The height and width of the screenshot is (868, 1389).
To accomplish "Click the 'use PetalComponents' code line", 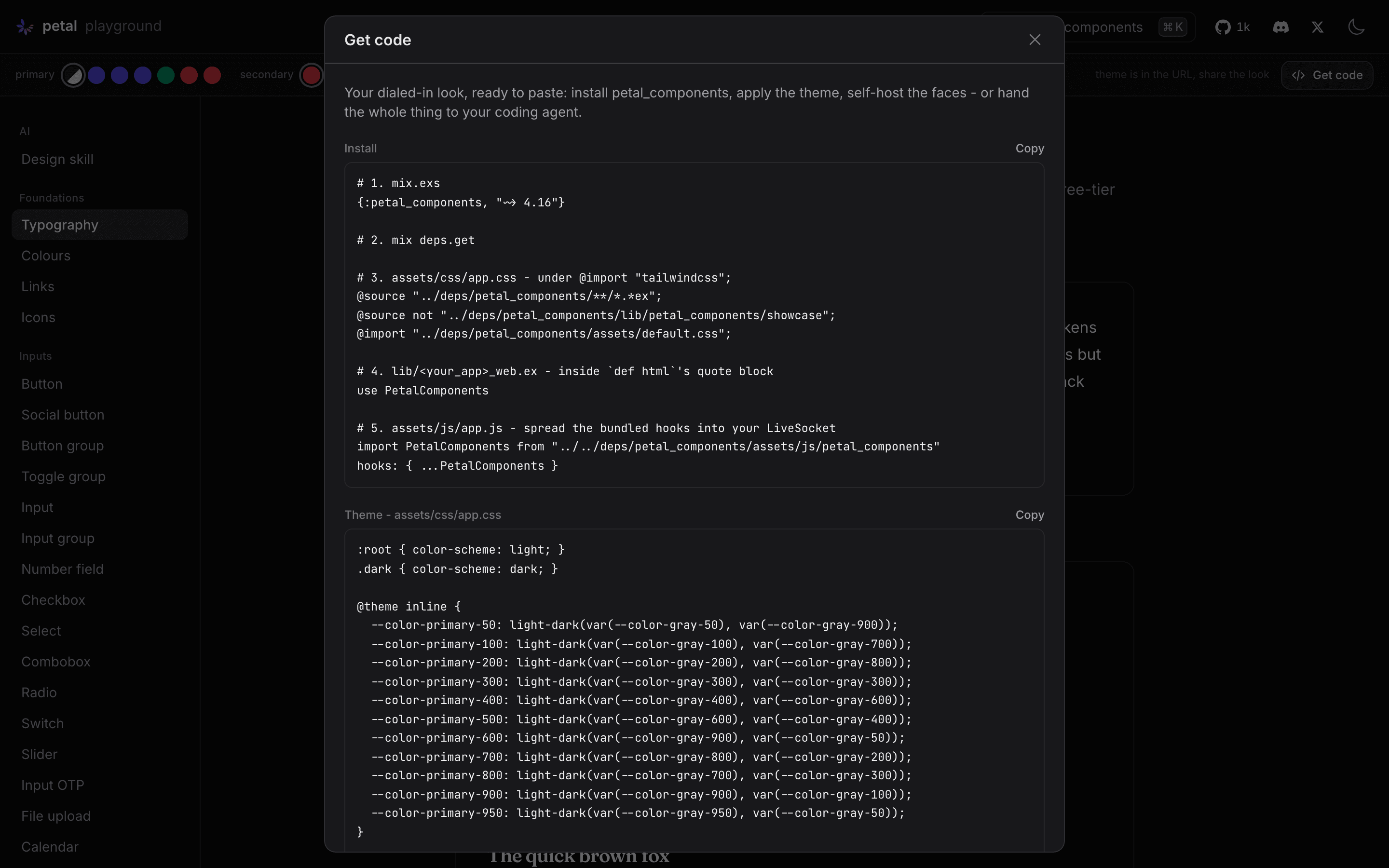I will point(422,391).
